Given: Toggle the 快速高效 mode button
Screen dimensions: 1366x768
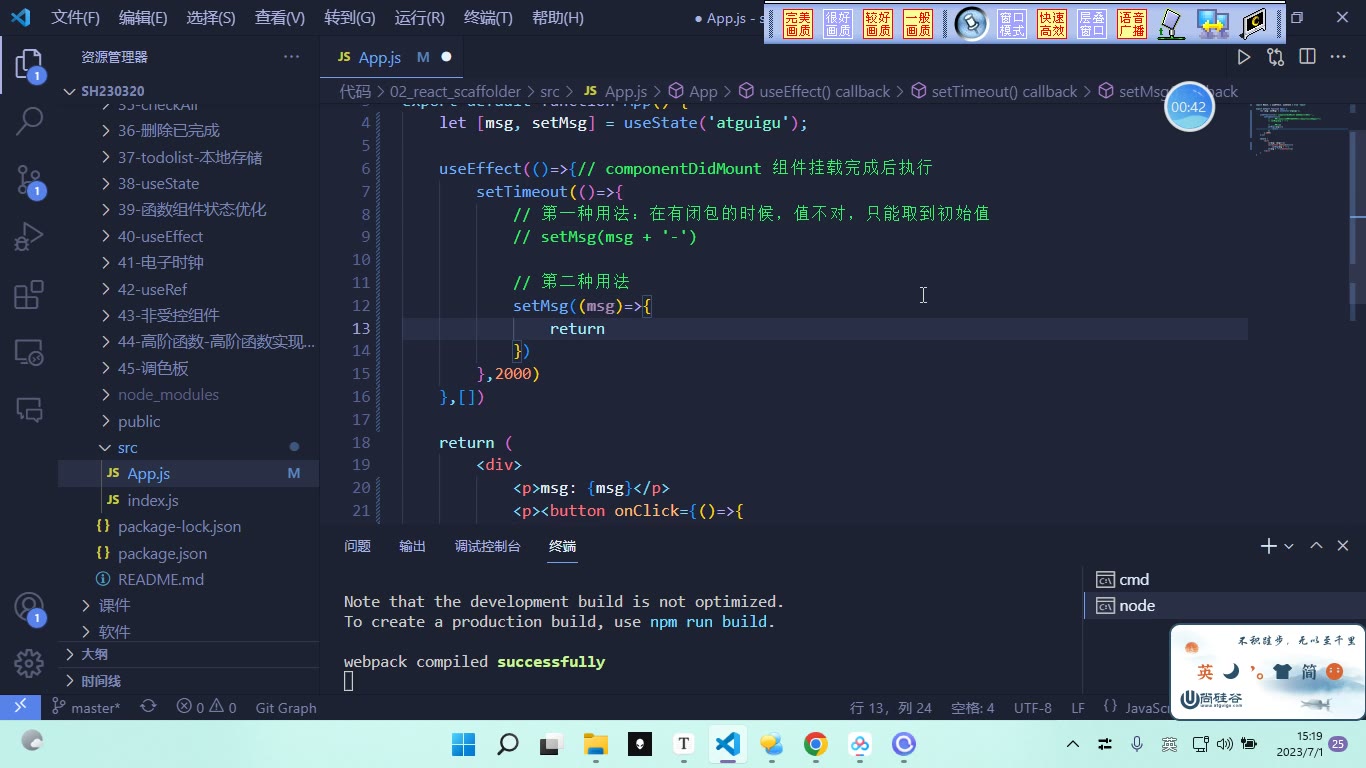Looking at the screenshot, I should (1052, 24).
